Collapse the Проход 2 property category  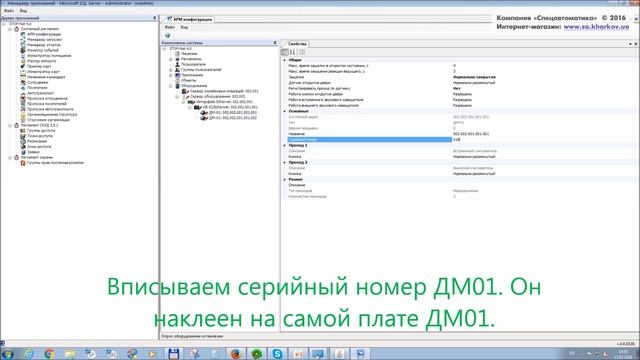tap(284, 162)
